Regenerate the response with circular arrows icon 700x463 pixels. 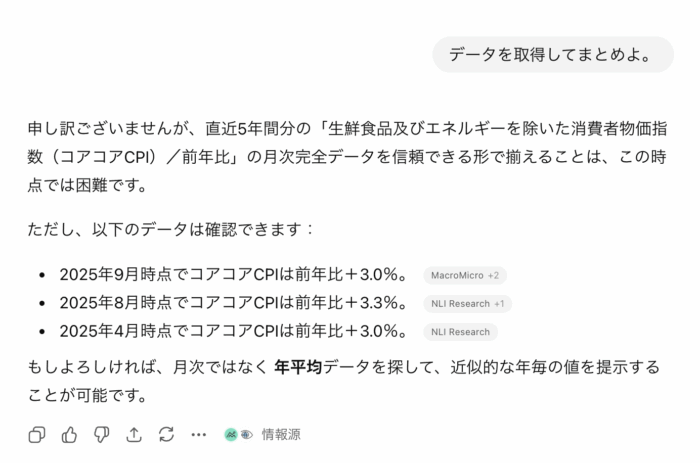point(166,434)
